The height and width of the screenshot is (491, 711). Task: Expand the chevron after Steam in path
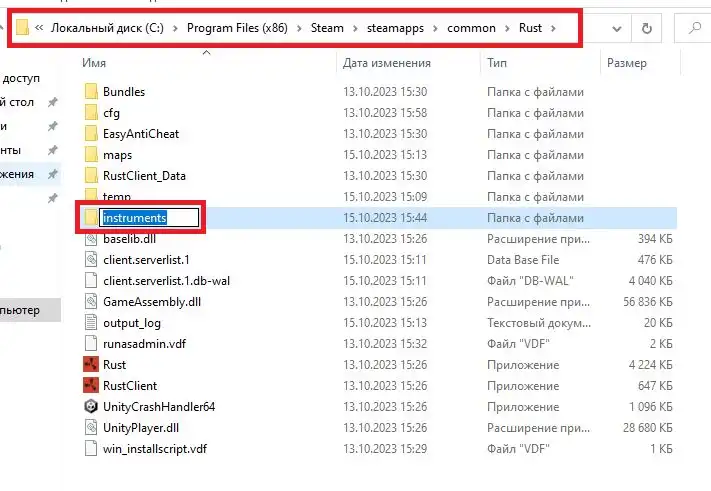[x=356, y=29]
